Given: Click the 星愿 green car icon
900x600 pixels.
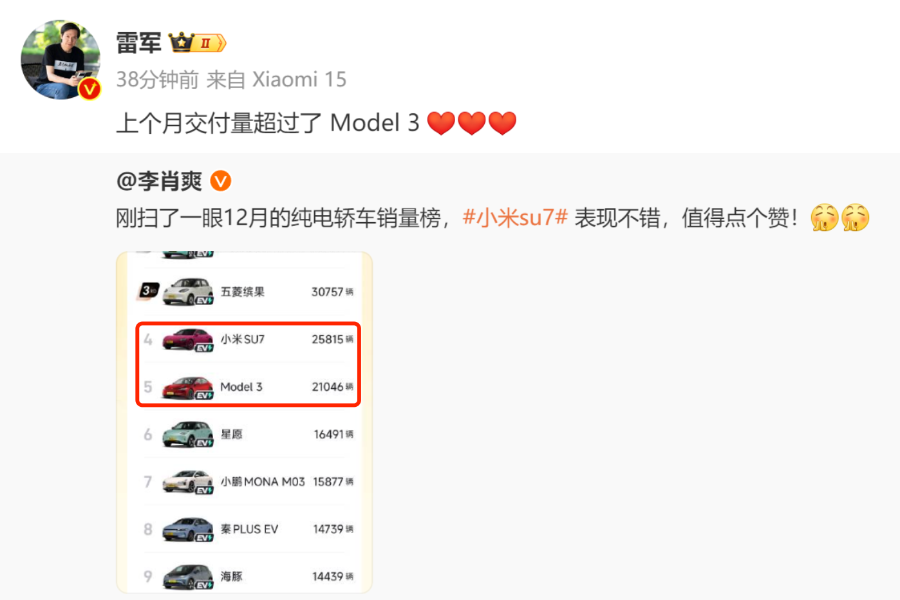Looking at the screenshot, I should (188, 435).
